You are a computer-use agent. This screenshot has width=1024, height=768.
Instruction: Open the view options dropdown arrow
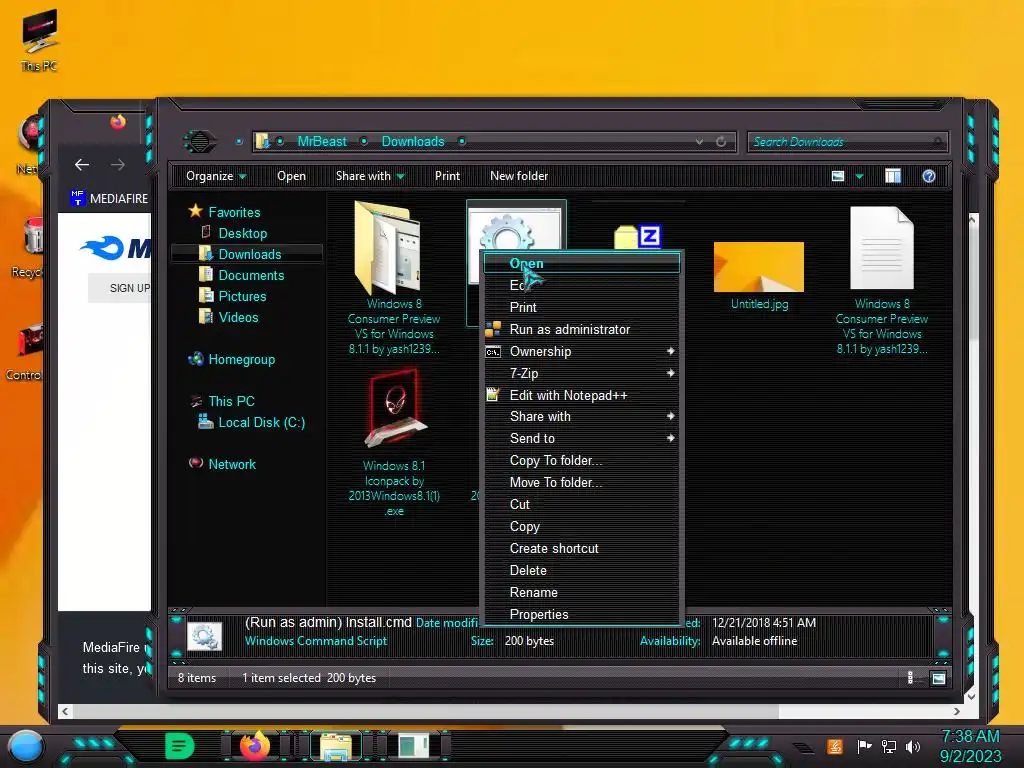point(859,176)
